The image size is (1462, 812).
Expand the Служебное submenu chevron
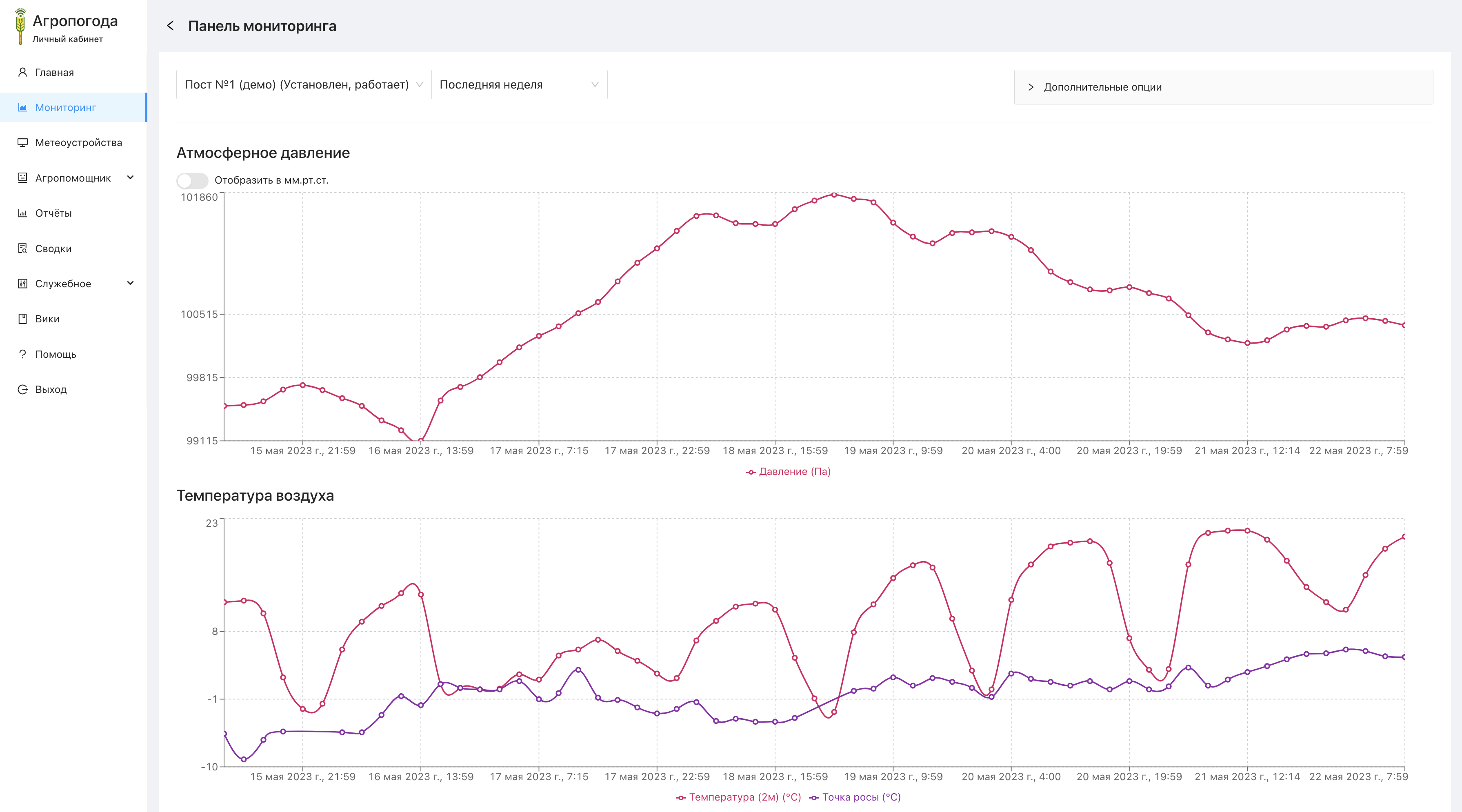[x=131, y=283]
